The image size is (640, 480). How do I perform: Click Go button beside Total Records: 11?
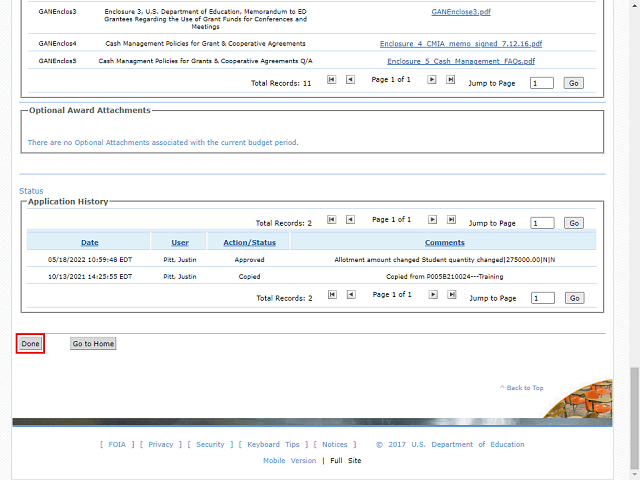573,83
